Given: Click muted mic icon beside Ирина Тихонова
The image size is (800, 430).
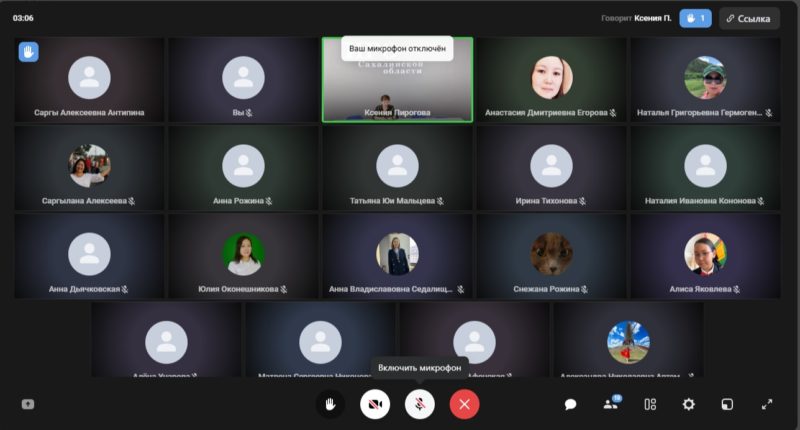Looking at the screenshot, I should [582, 201].
